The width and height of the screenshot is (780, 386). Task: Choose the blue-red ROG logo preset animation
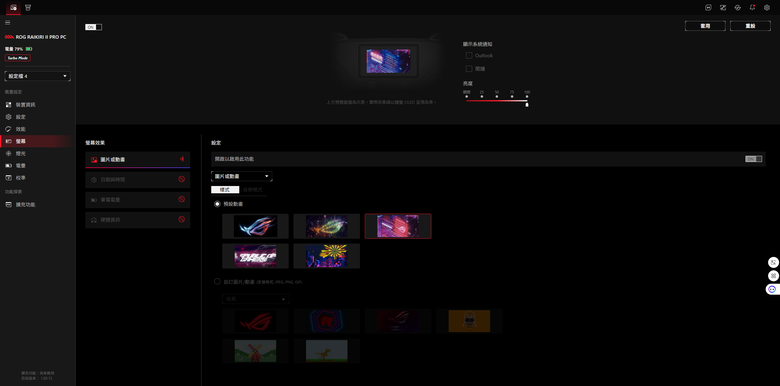(x=256, y=226)
